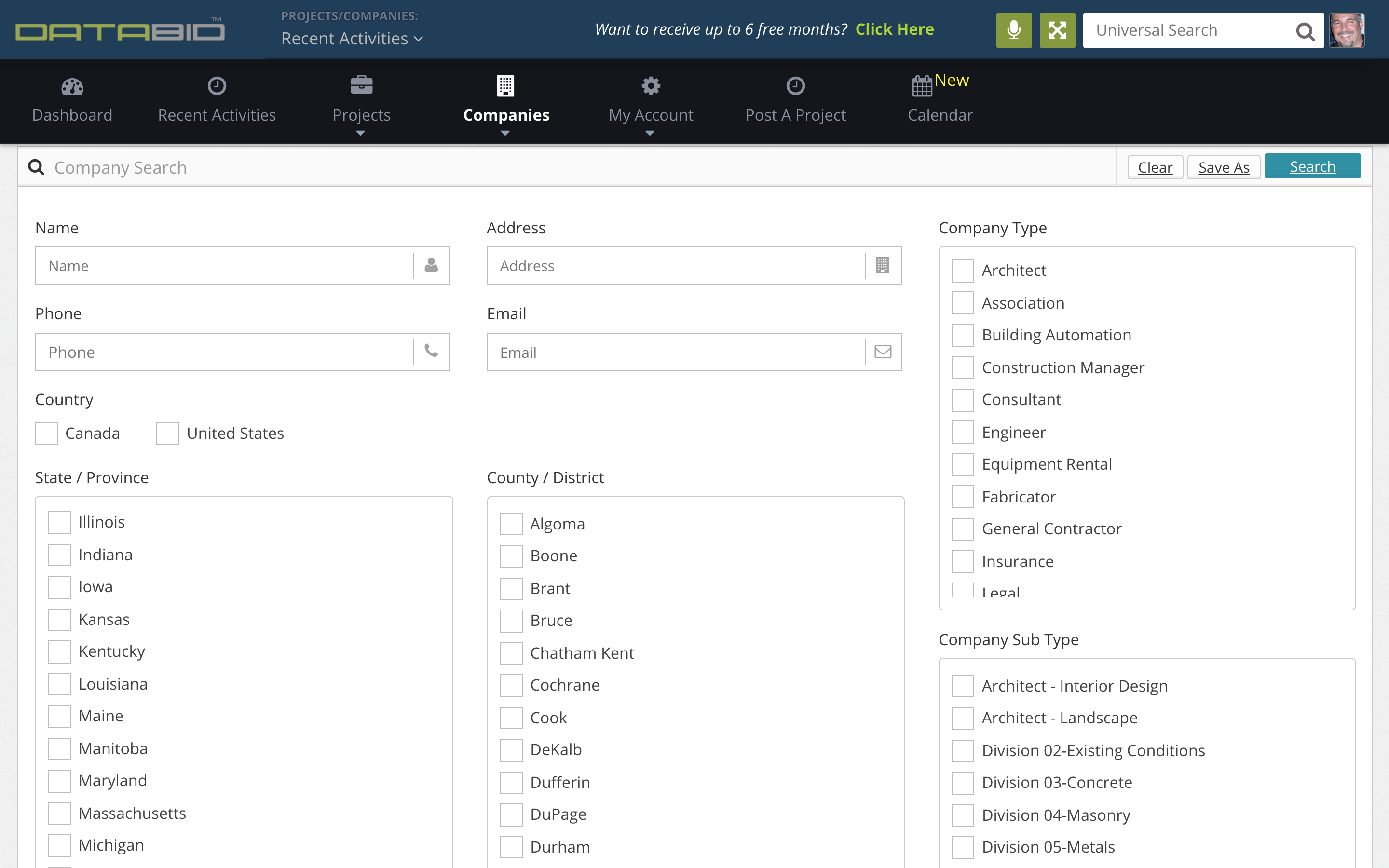Check Architect - Landscape sub type

(963, 718)
